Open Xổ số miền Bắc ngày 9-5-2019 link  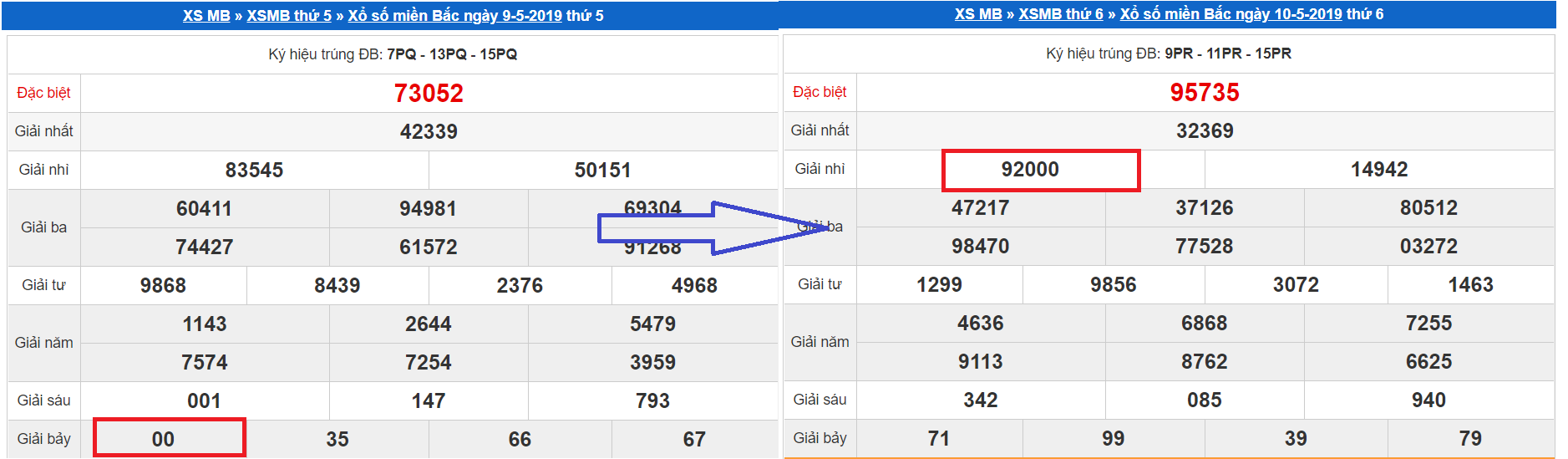coord(454,16)
